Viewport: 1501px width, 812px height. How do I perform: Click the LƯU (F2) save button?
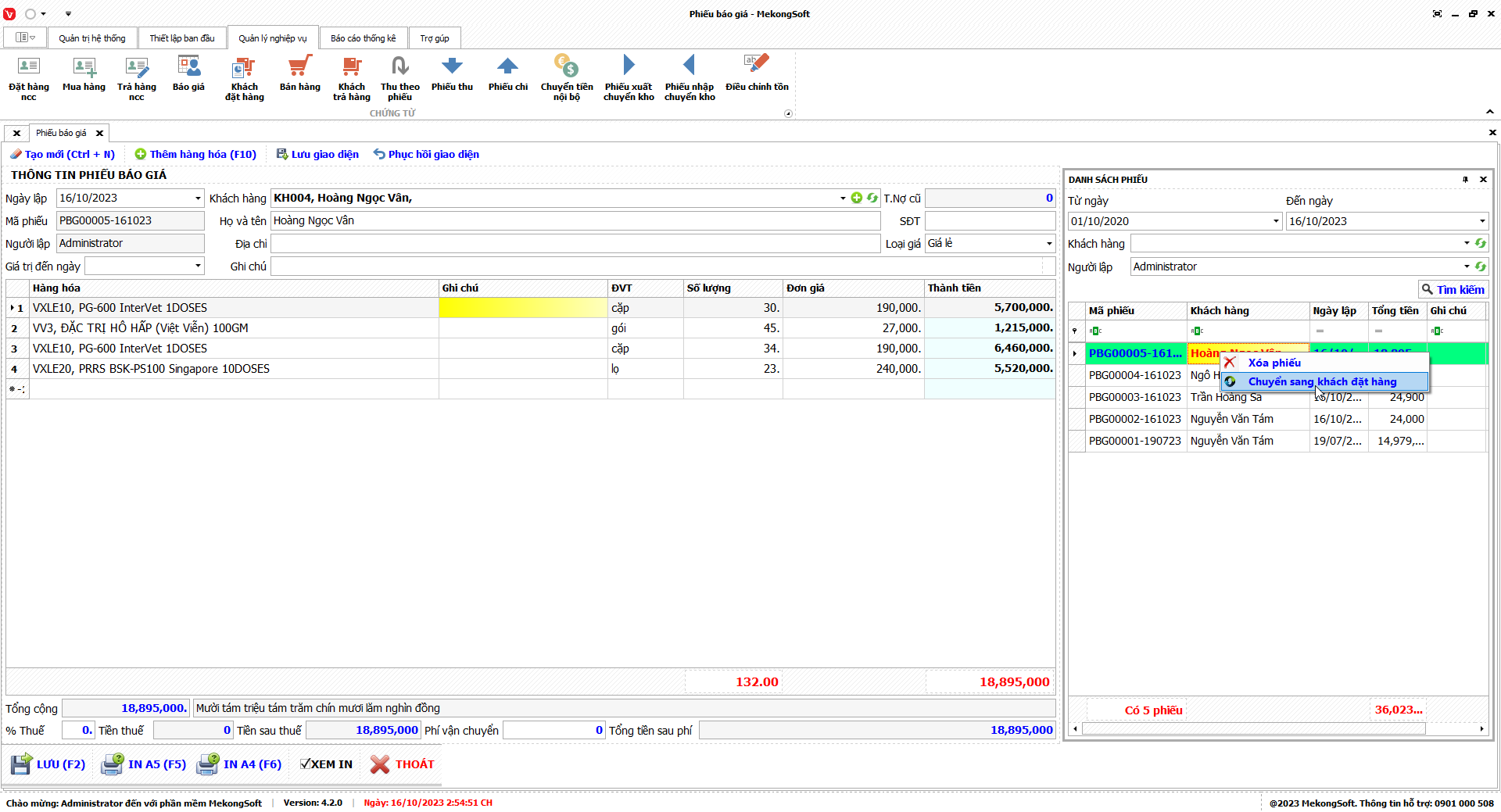[x=48, y=764]
